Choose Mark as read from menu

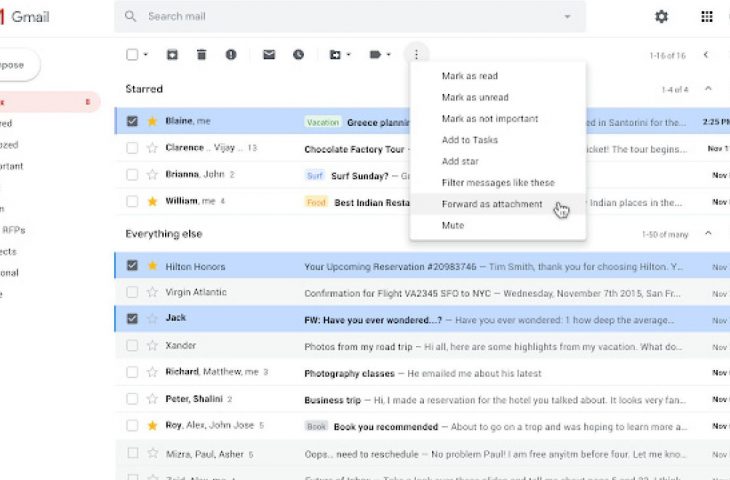click(498, 76)
